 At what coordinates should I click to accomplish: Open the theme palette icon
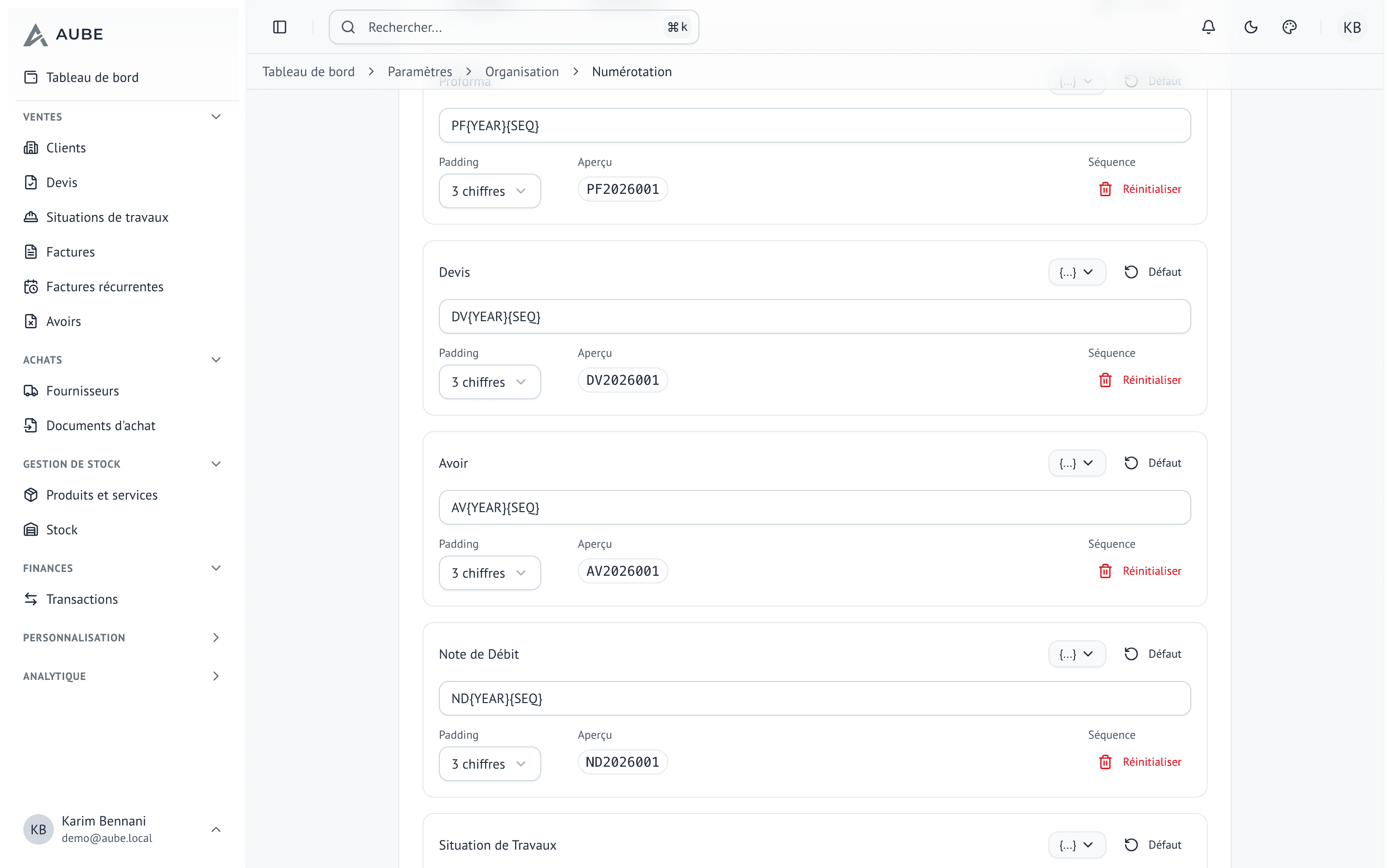[1289, 27]
